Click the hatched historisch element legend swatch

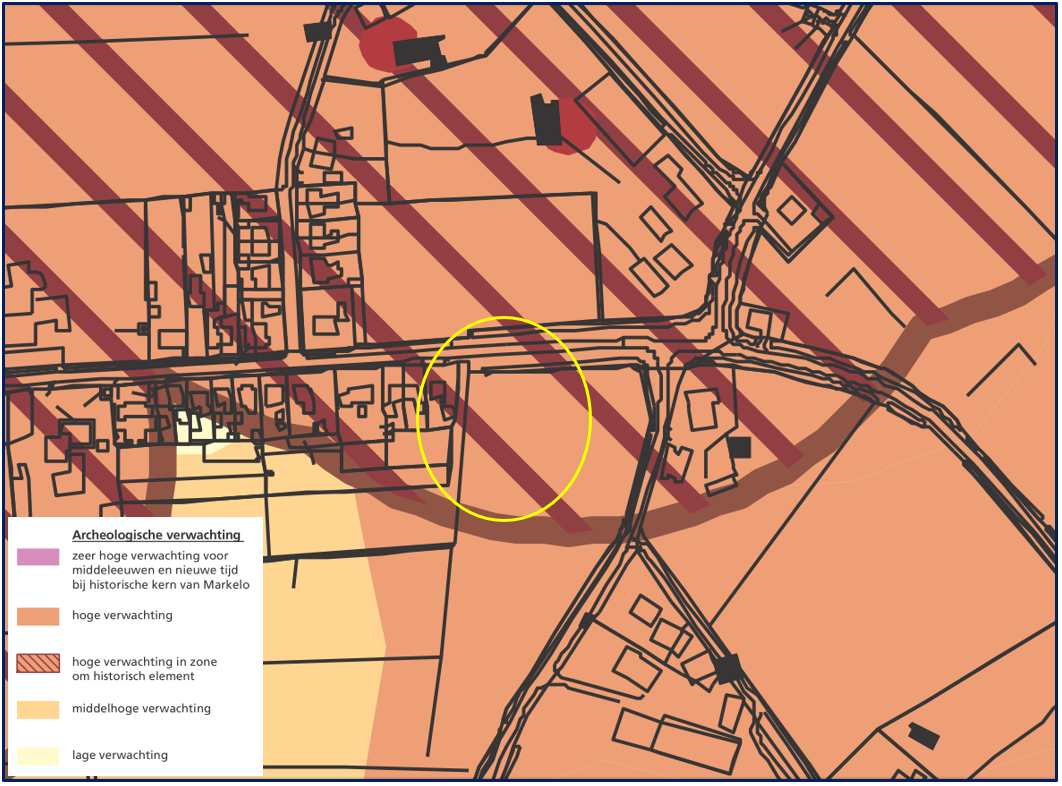click(38, 663)
